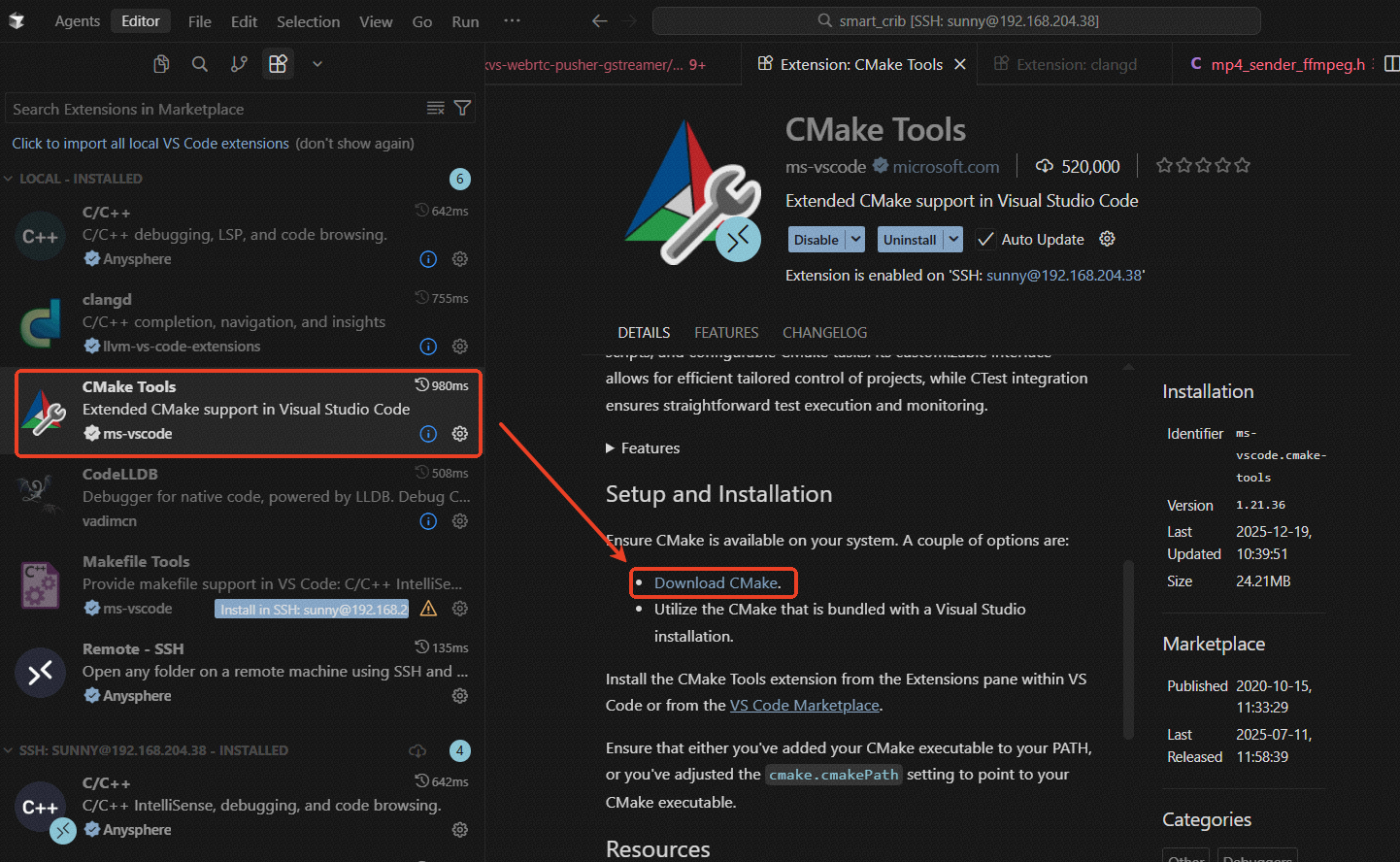Screen dimensions: 1400x862
Task: Click the "(don't show again)" link
Action: (355, 143)
